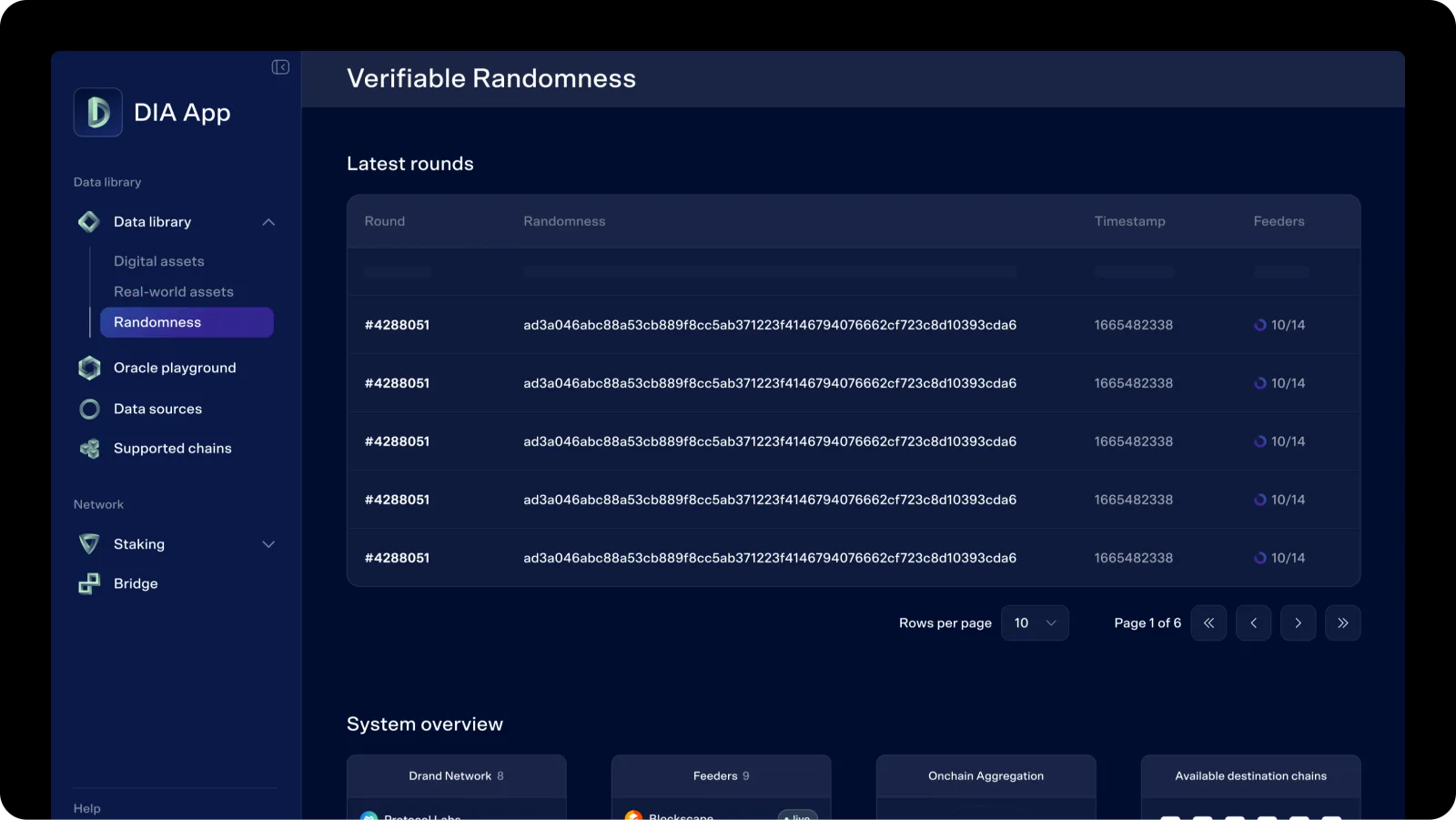Click the Drand Network card header
This screenshot has width=1456, height=820.
point(457,776)
